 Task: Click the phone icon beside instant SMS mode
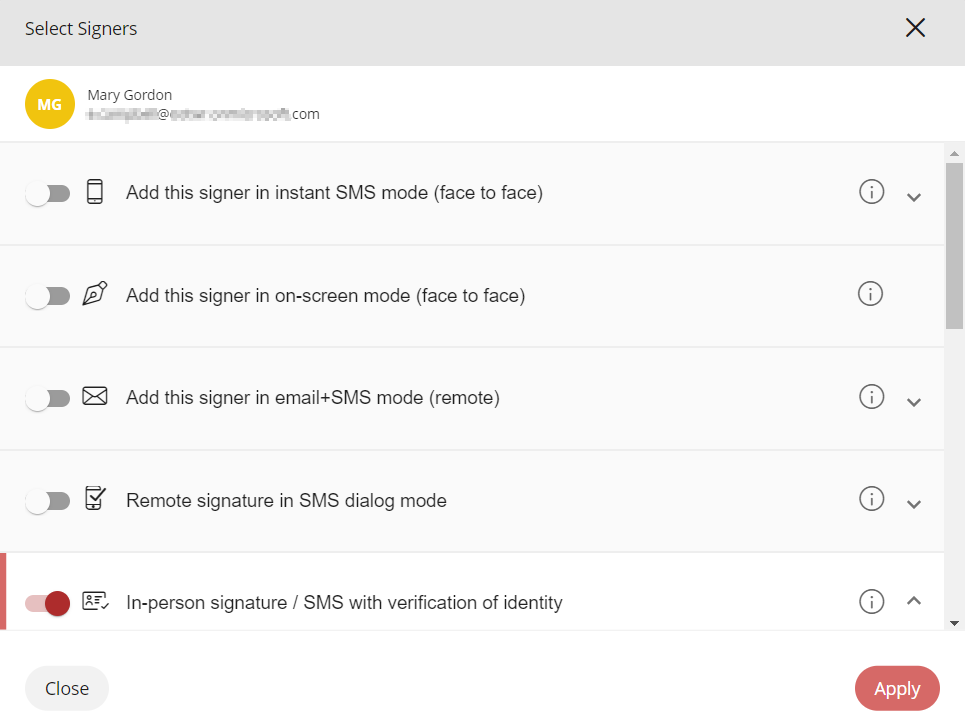(95, 192)
